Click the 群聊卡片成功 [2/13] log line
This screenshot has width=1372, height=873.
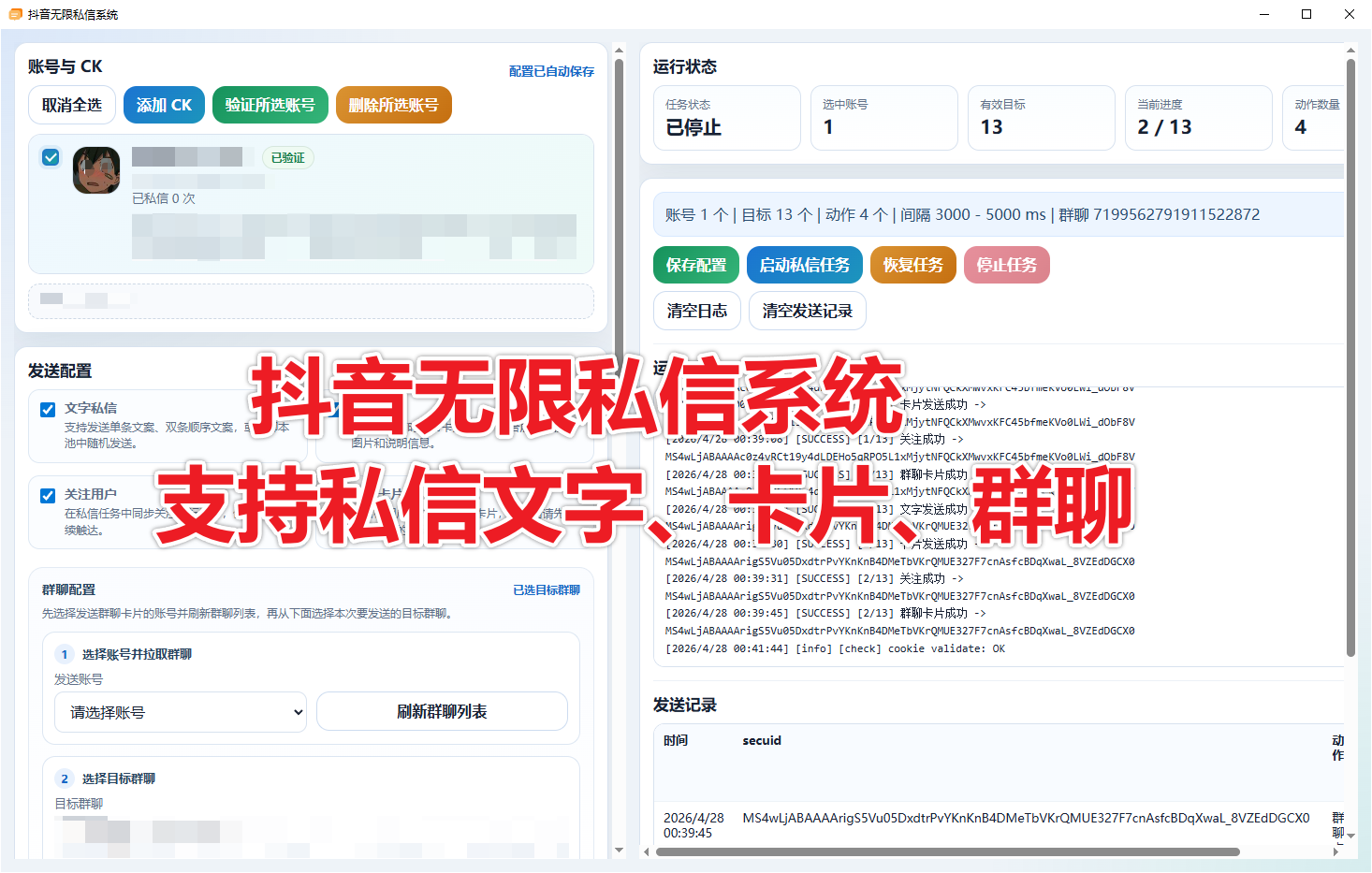[x=825, y=614]
